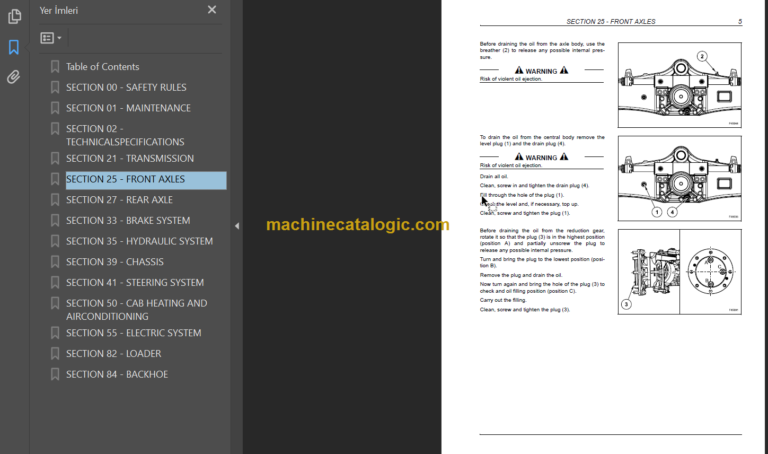The image size is (768, 454).
Task: Click bookmark icon beside SECTION 33 - BRAKE SYSTEM
Action: coord(55,220)
